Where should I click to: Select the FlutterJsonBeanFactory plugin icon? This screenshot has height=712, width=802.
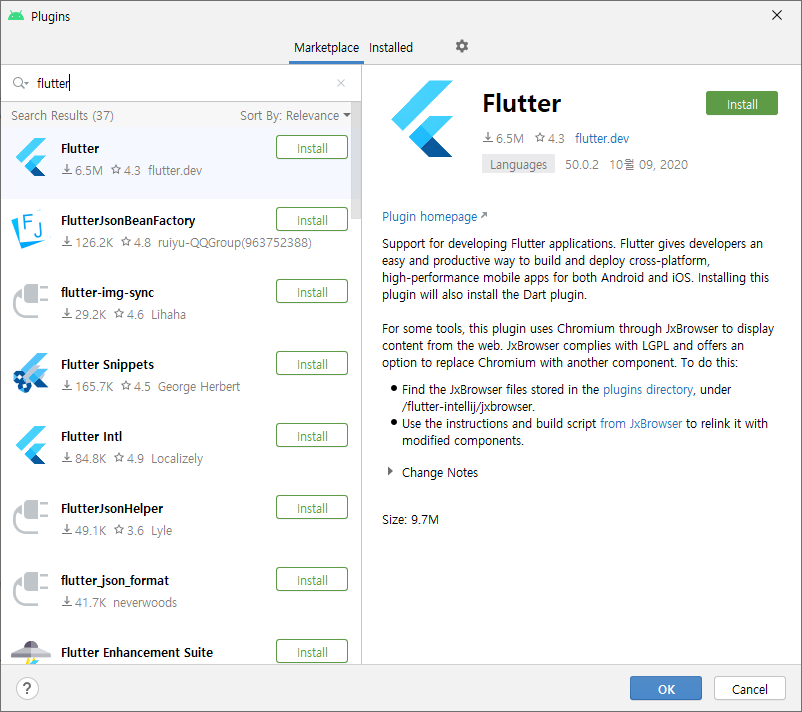30,230
